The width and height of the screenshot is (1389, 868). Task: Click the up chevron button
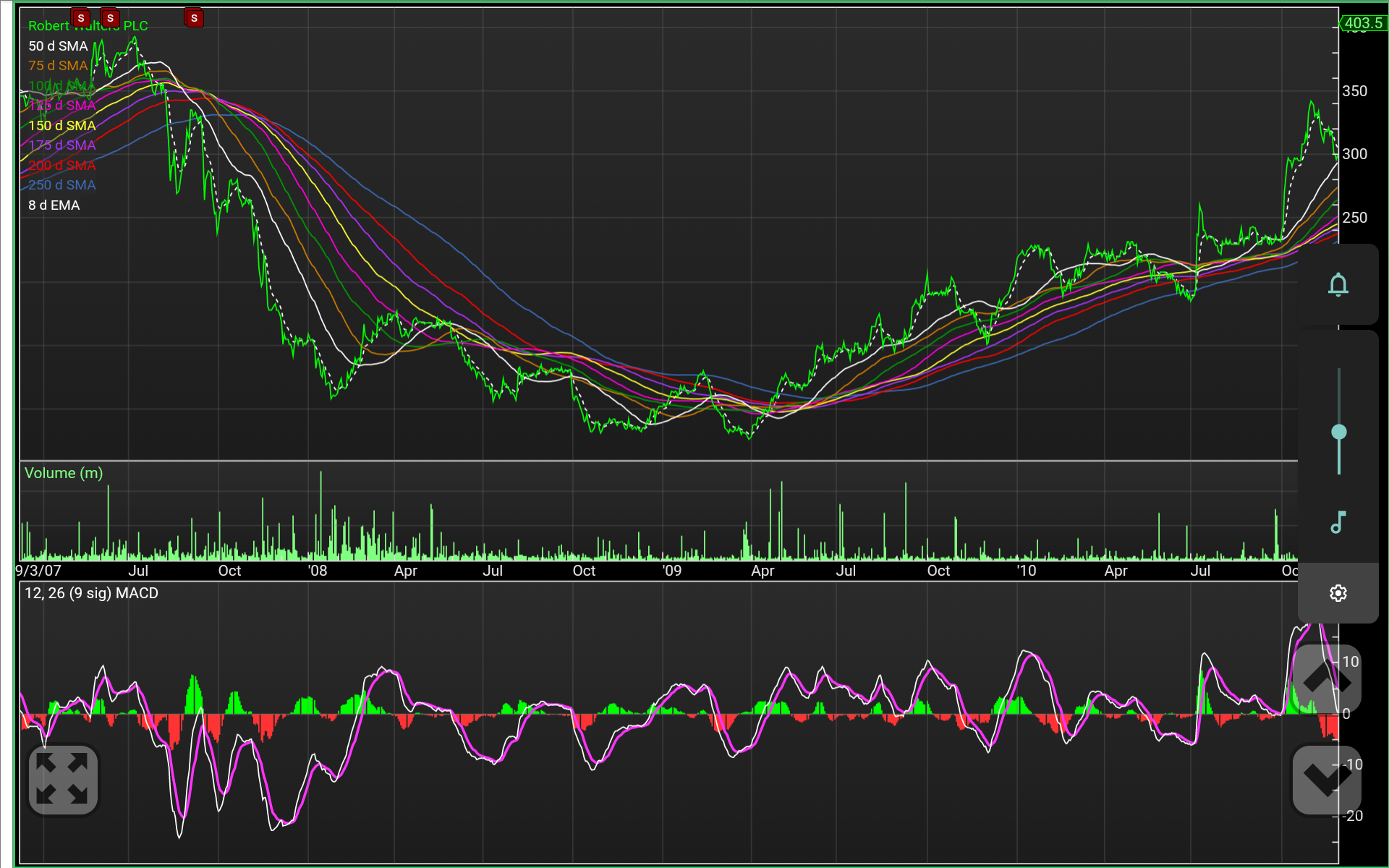1326,678
